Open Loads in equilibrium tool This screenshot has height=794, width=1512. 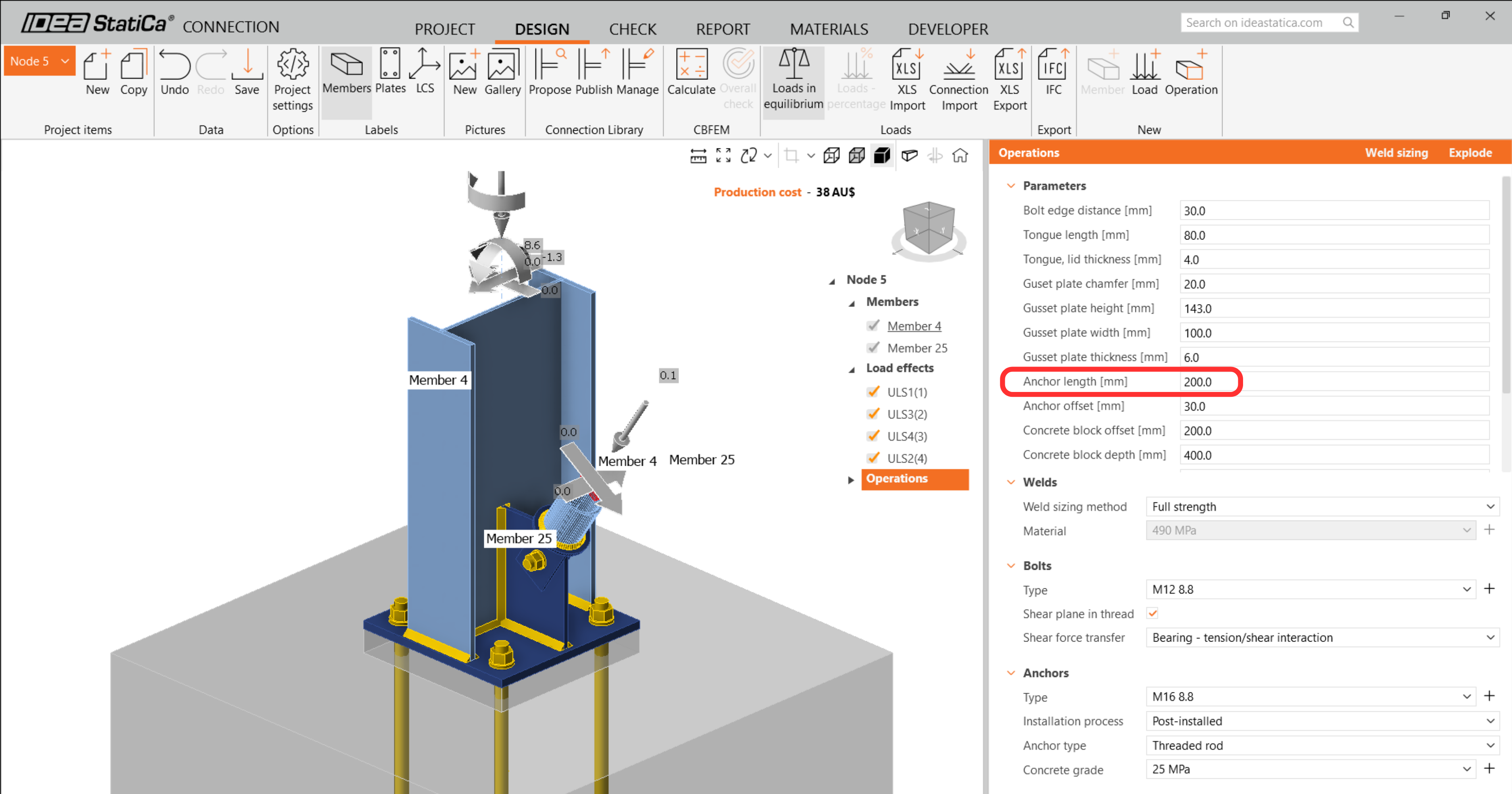pyautogui.click(x=793, y=73)
